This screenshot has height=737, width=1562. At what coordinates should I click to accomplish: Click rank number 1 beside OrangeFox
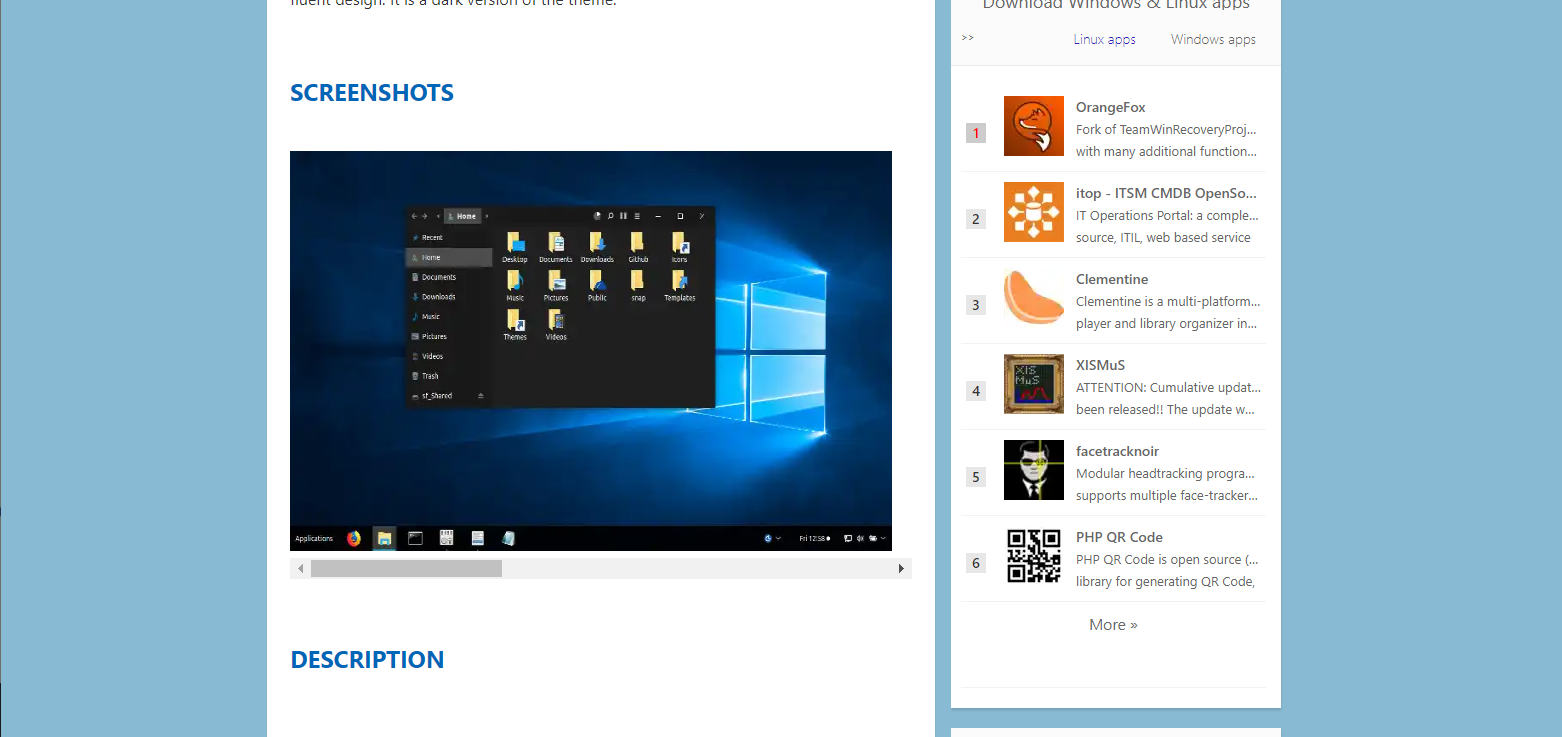(976, 133)
